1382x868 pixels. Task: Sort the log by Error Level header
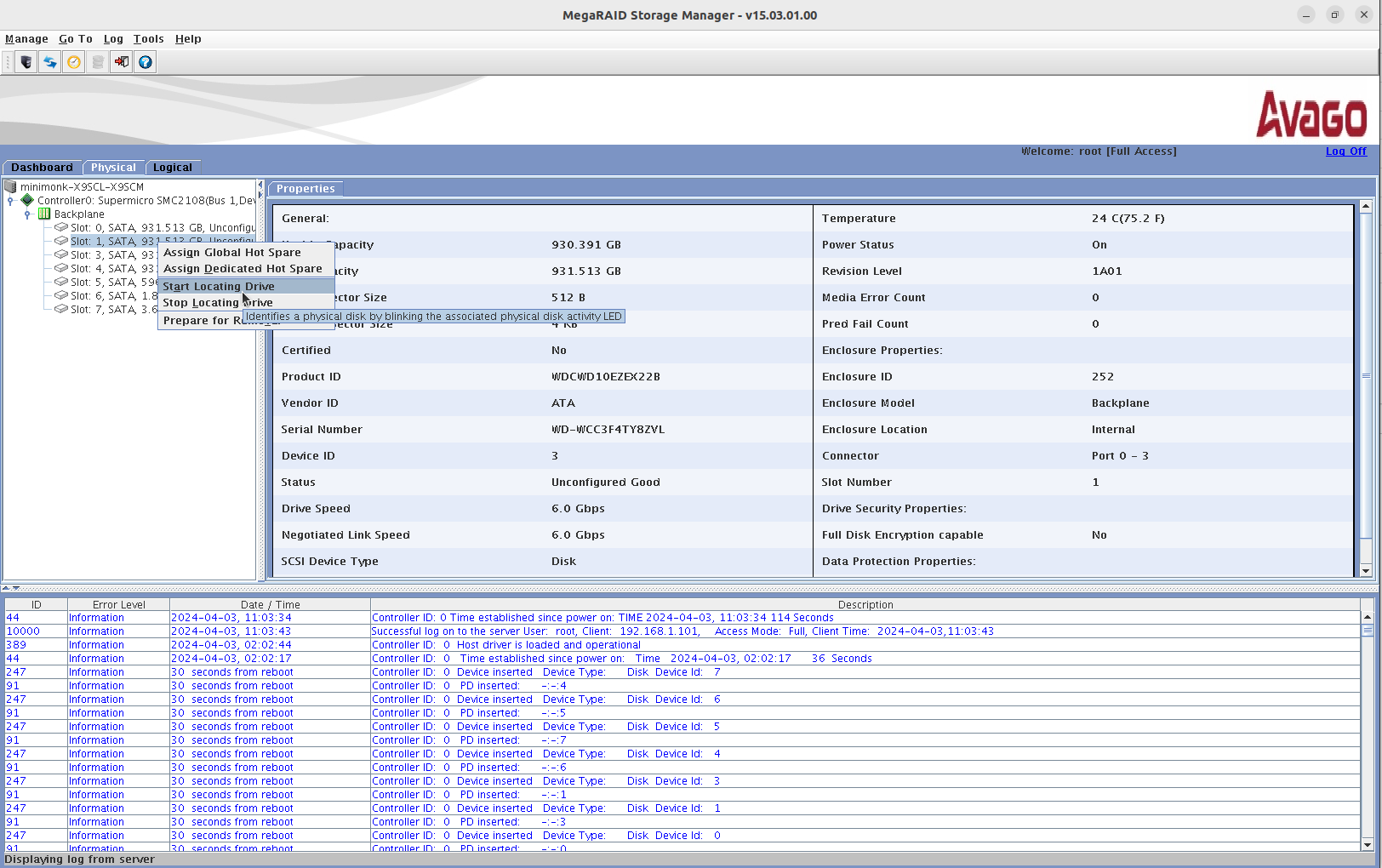(118, 605)
